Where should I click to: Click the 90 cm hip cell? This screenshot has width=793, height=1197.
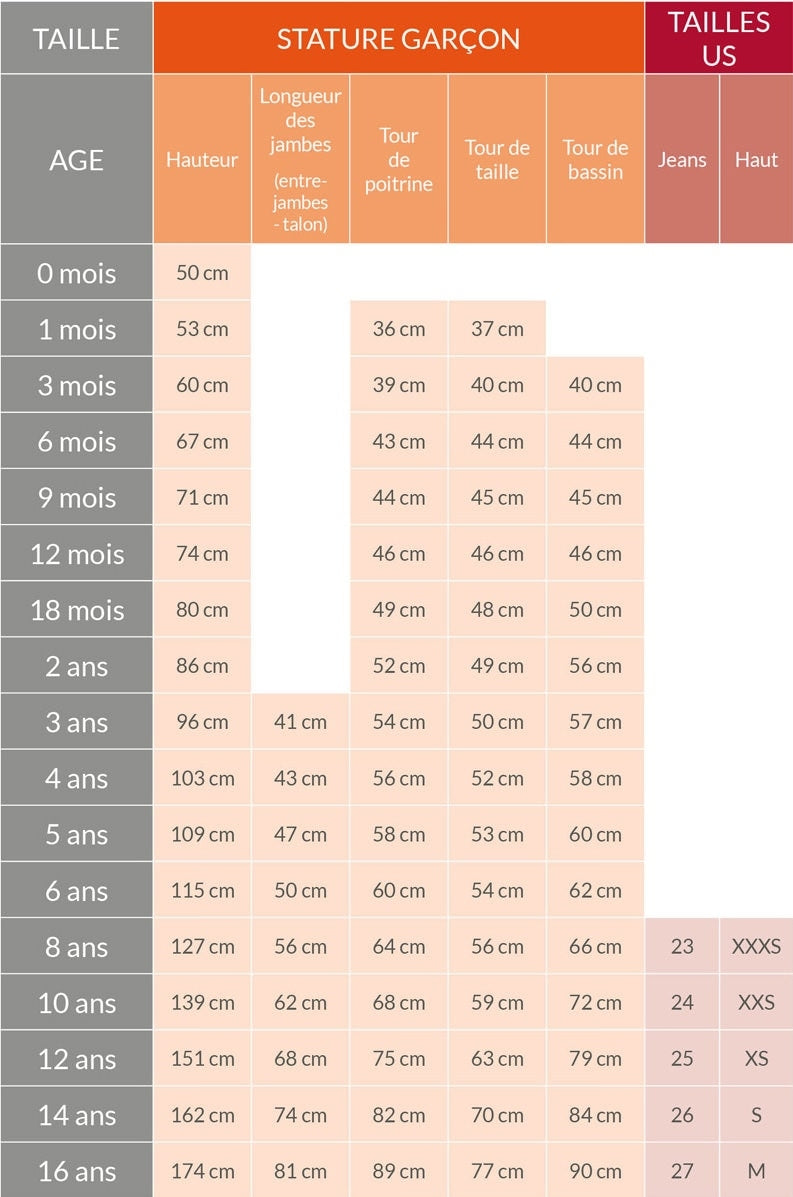click(595, 1171)
